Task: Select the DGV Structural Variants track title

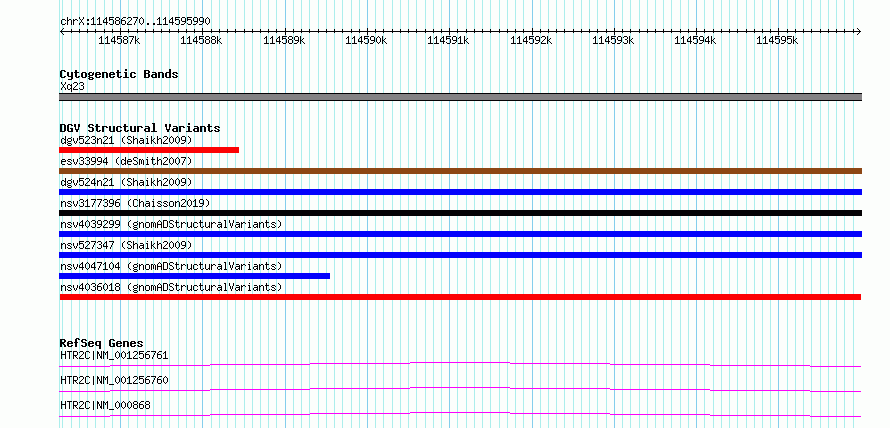Action: [x=140, y=128]
